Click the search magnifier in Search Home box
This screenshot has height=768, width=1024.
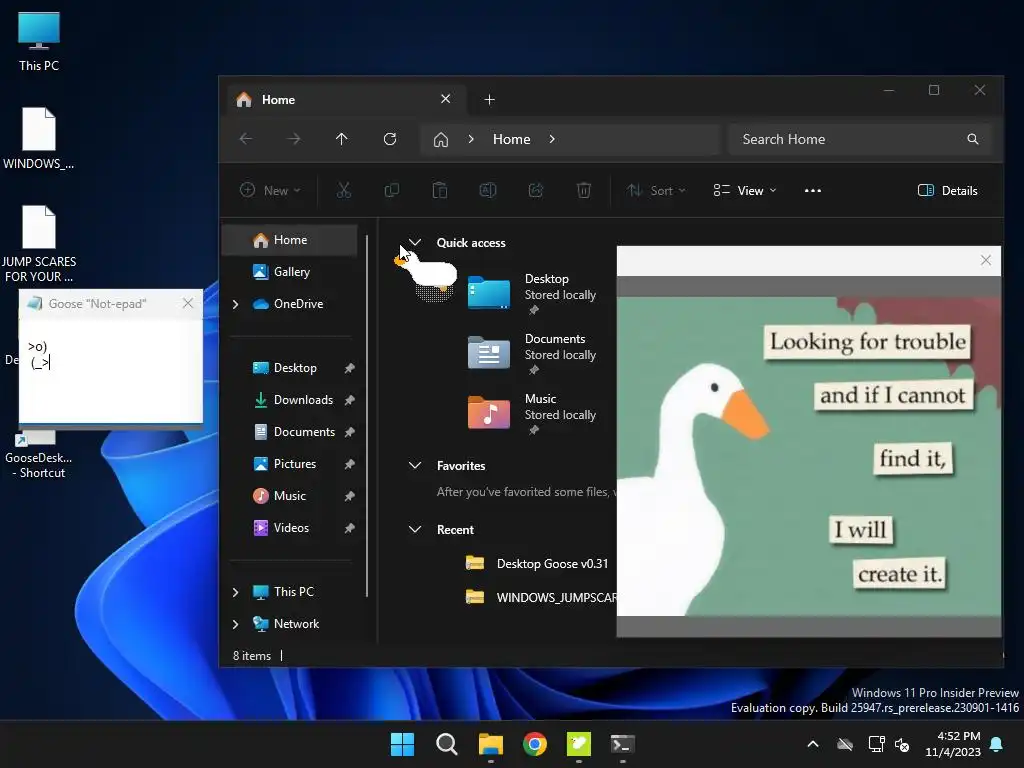(972, 139)
